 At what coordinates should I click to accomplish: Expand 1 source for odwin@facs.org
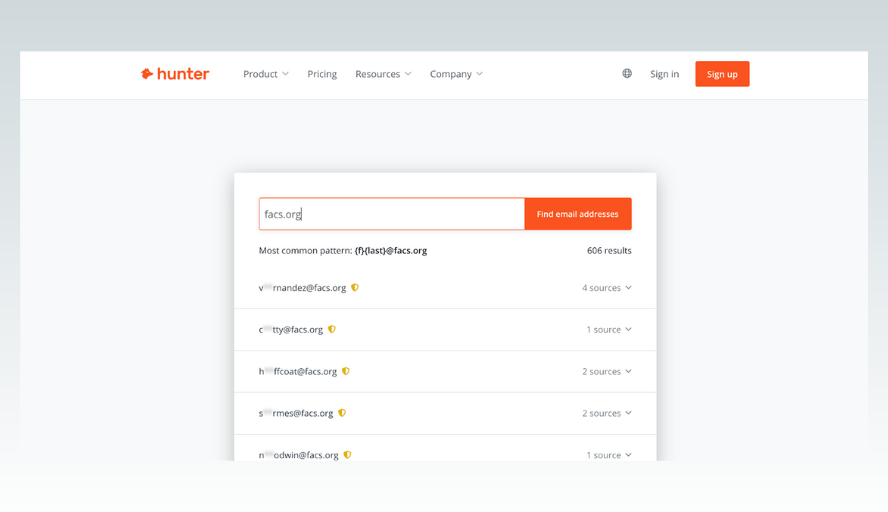[x=609, y=455]
